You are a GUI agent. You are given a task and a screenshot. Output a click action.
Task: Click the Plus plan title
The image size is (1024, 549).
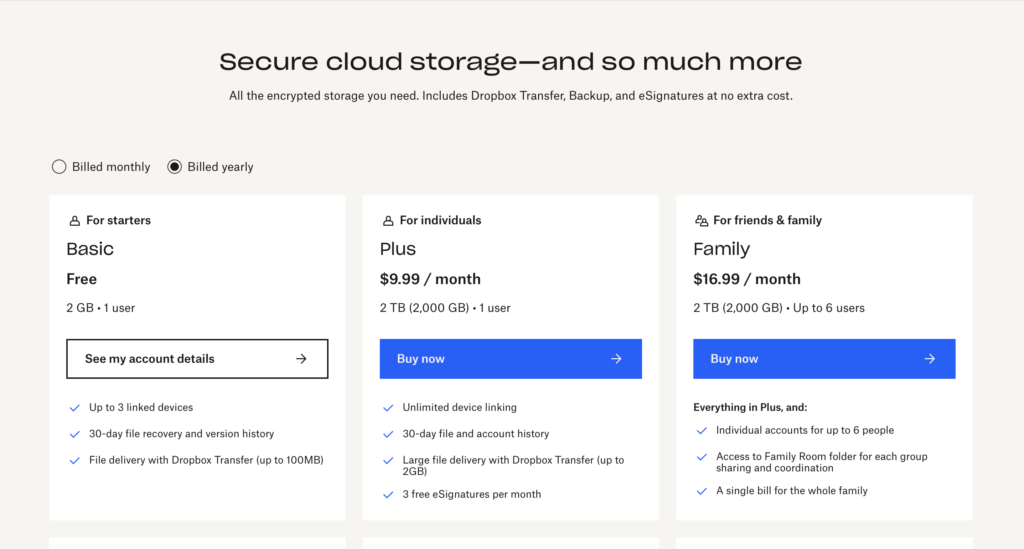[x=398, y=249]
